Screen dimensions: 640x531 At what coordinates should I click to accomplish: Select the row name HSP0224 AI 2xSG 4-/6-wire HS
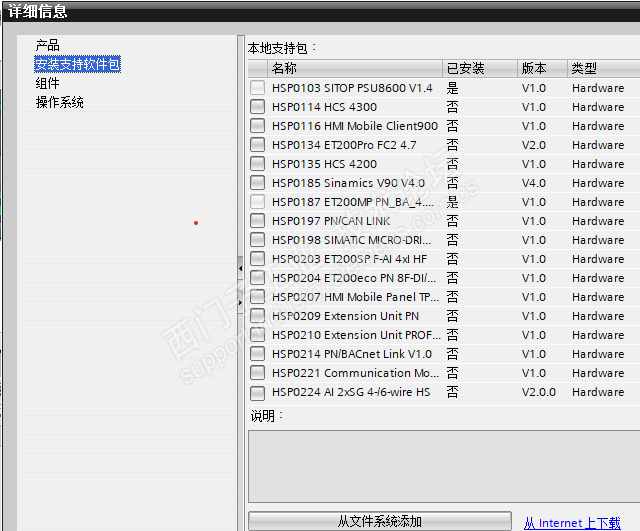351,392
